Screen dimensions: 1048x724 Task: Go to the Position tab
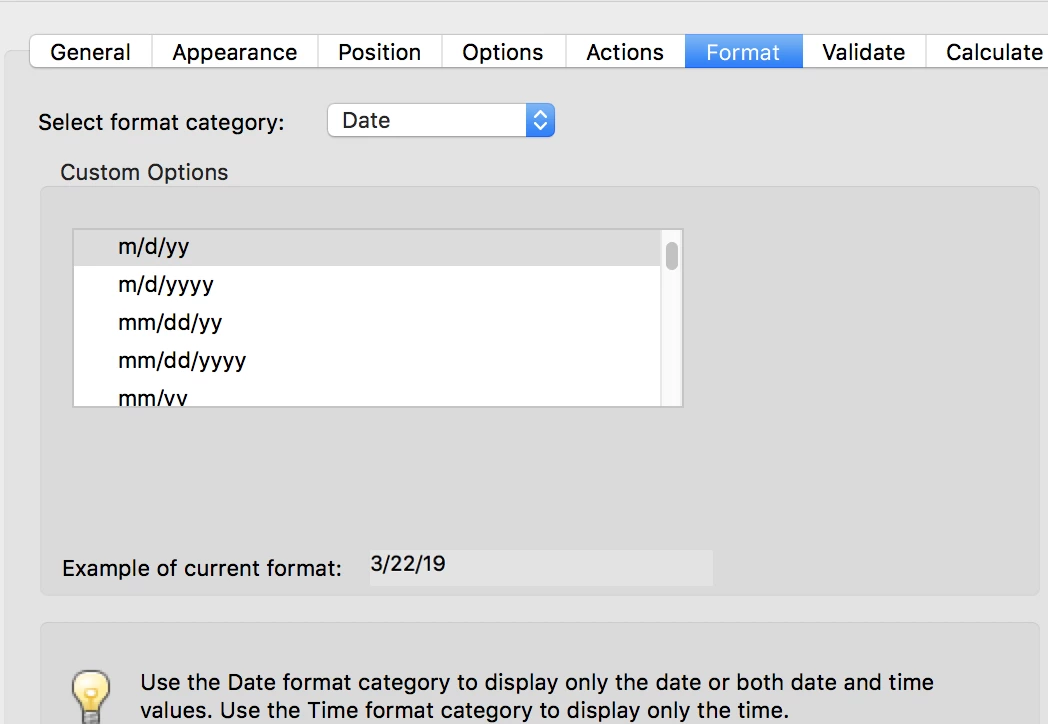point(379,52)
